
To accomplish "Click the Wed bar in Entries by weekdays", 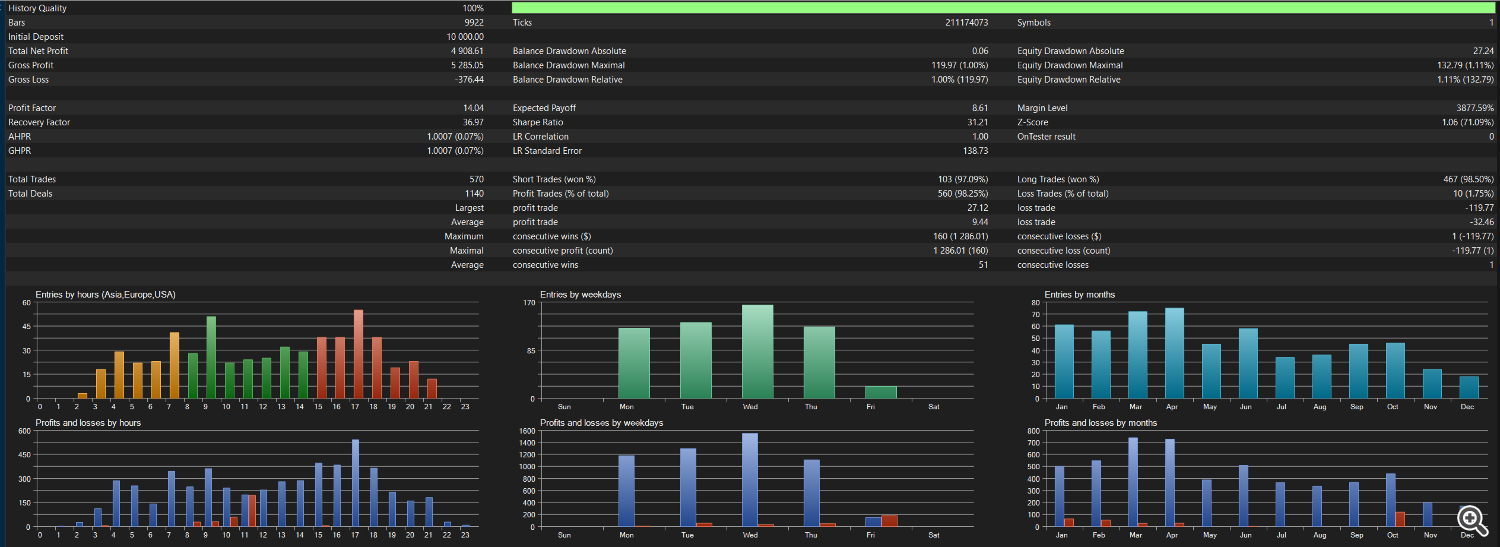I will click(757, 351).
